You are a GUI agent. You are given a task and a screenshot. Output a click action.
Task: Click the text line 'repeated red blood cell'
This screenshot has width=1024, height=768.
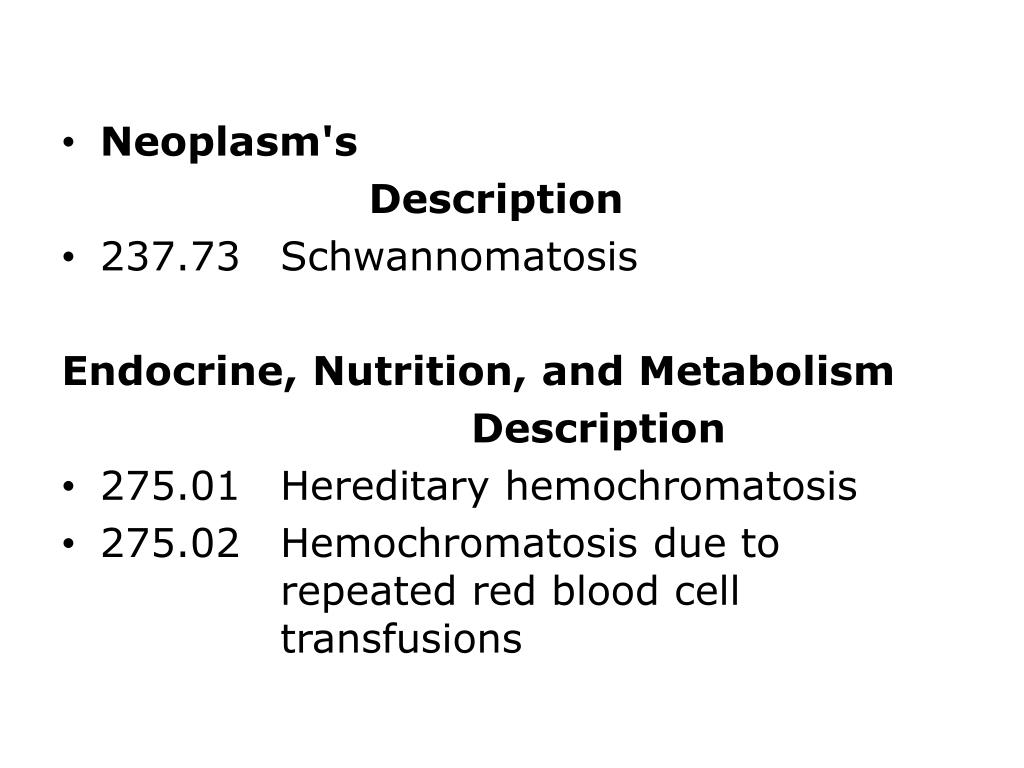tap(510, 592)
